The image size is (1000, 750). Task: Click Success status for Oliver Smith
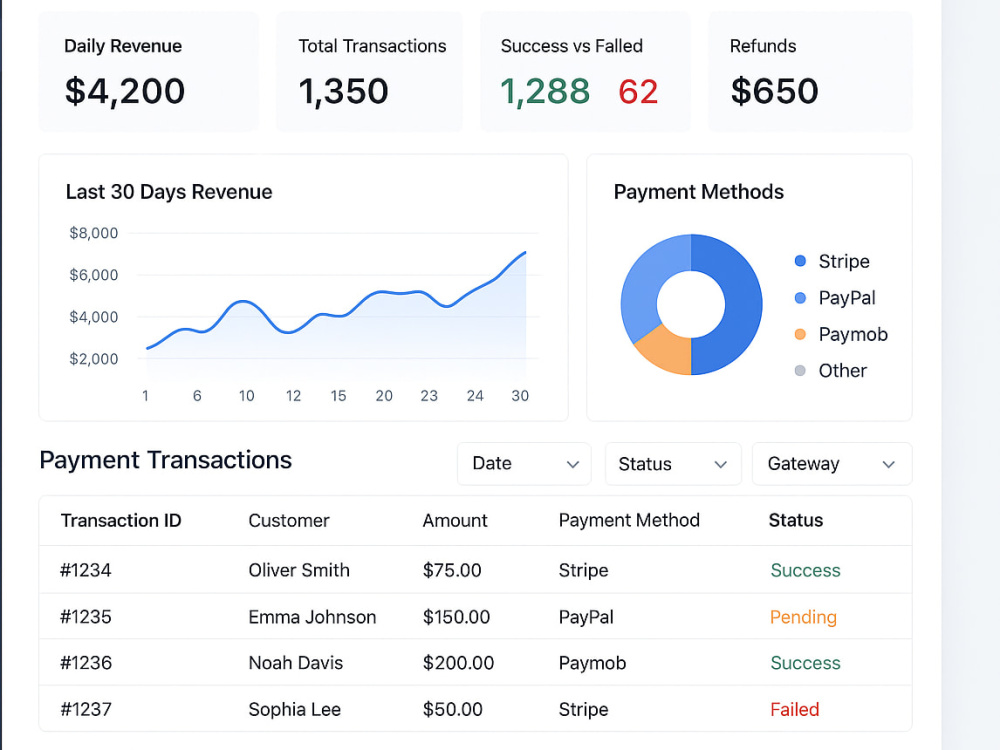pyautogui.click(x=805, y=570)
